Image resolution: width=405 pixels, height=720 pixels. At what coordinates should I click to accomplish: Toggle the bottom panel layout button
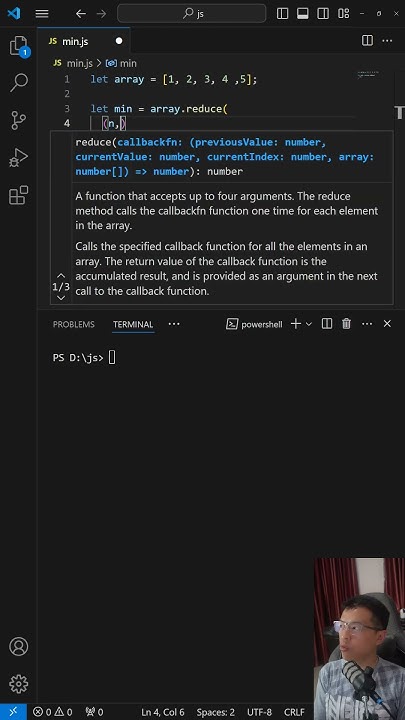pos(303,14)
